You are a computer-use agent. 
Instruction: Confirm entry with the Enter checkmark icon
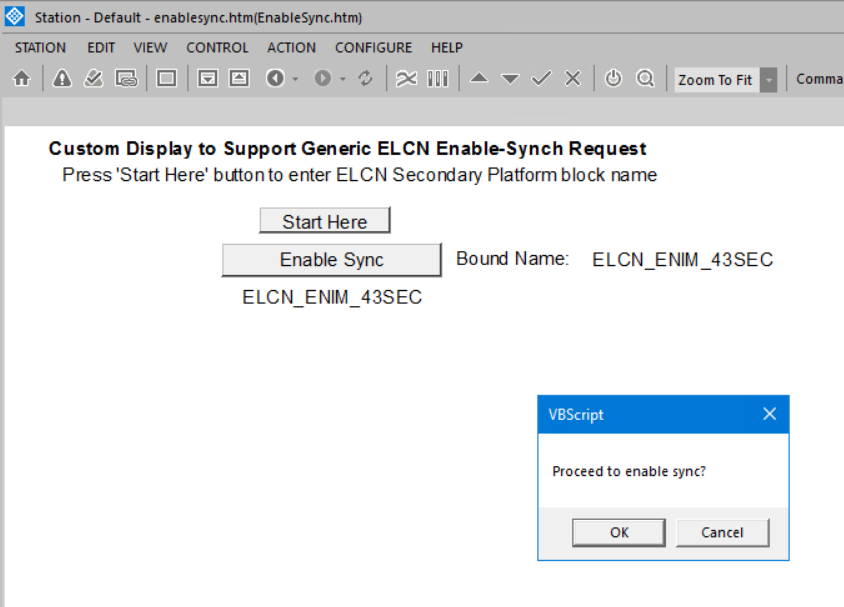pyautogui.click(x=541, y=78)
